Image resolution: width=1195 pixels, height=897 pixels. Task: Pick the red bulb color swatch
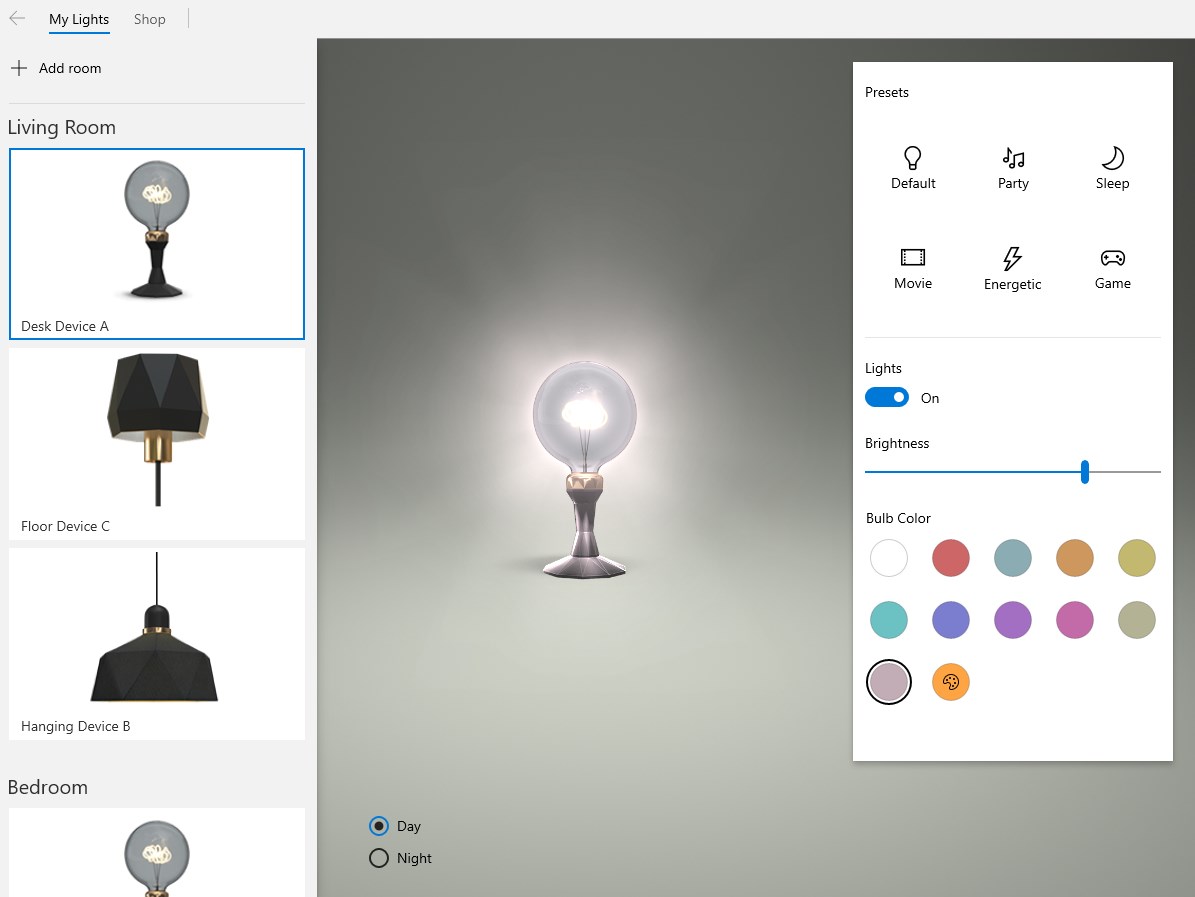(x=950, y=558)
